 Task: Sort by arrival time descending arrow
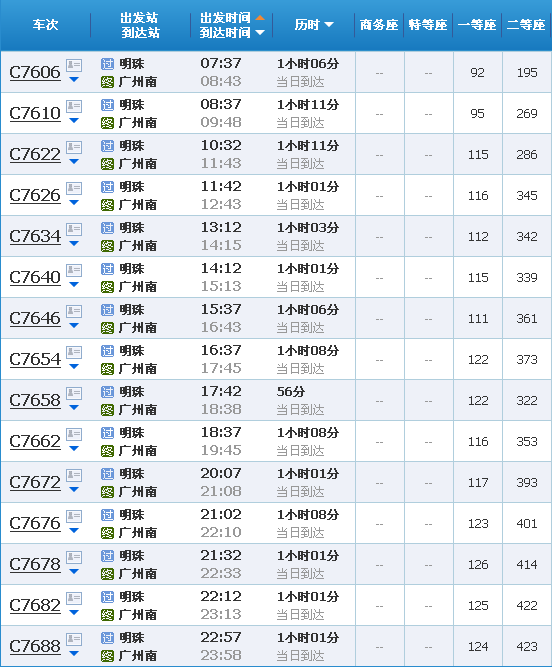(260, 32)
